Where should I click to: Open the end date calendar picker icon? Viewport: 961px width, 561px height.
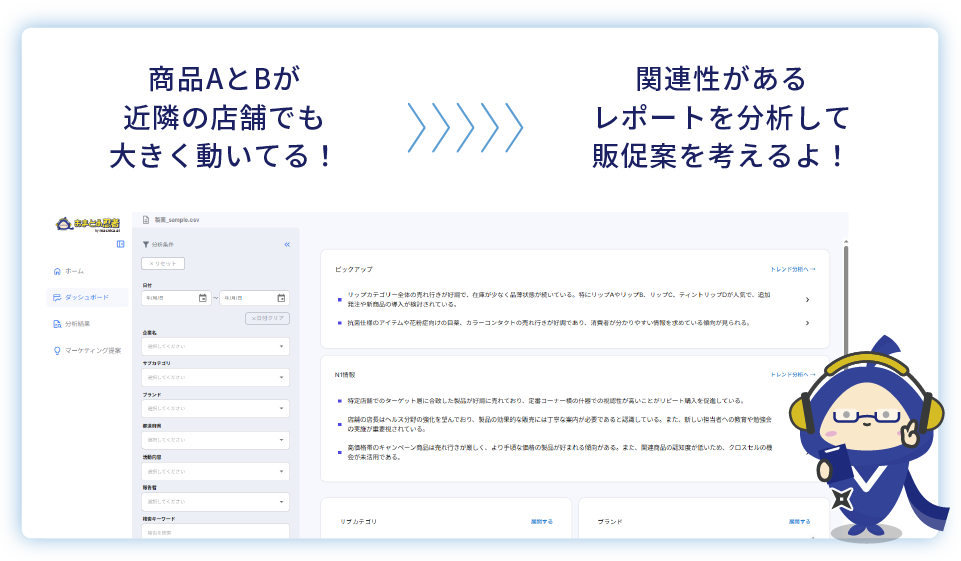pyautogui.click(x=281, y=298)
